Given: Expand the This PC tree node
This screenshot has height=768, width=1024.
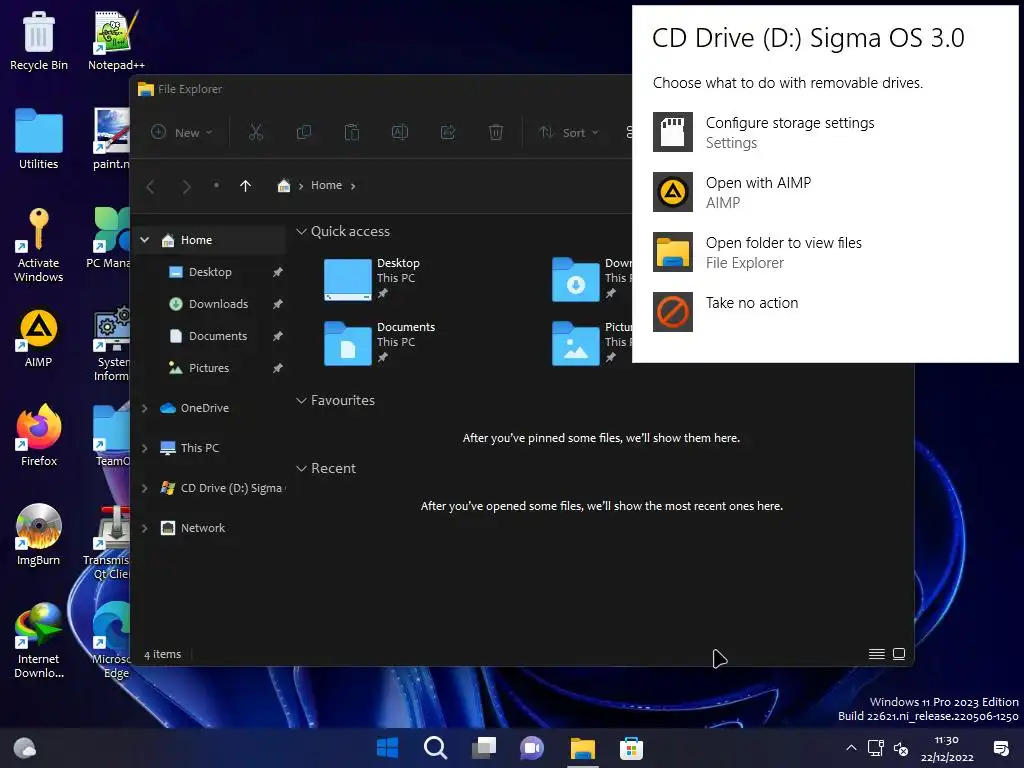Looking at the screenshot, I should tap(145, 448).
